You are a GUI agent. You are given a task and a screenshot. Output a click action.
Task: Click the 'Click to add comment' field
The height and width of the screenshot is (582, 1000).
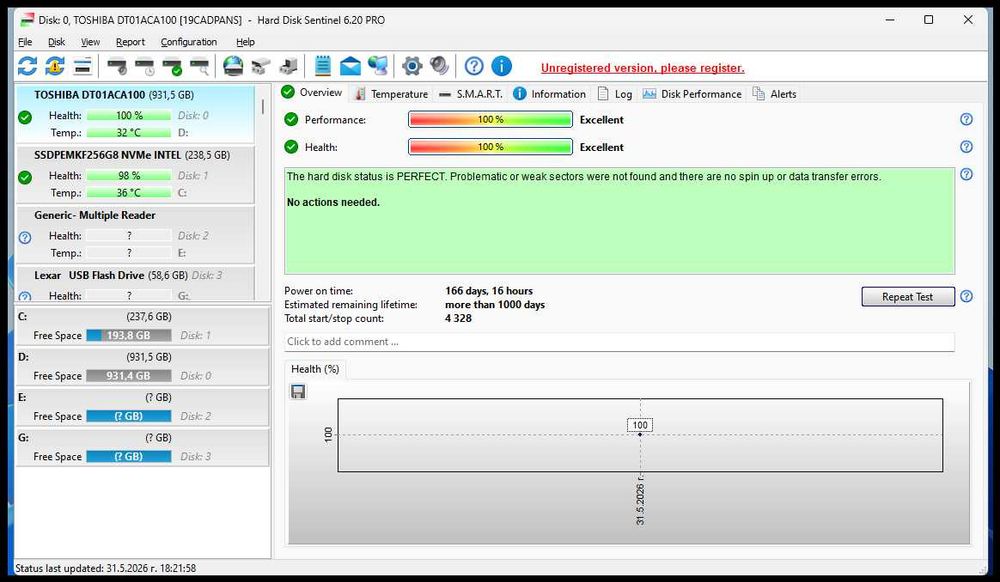pos(619,342)
